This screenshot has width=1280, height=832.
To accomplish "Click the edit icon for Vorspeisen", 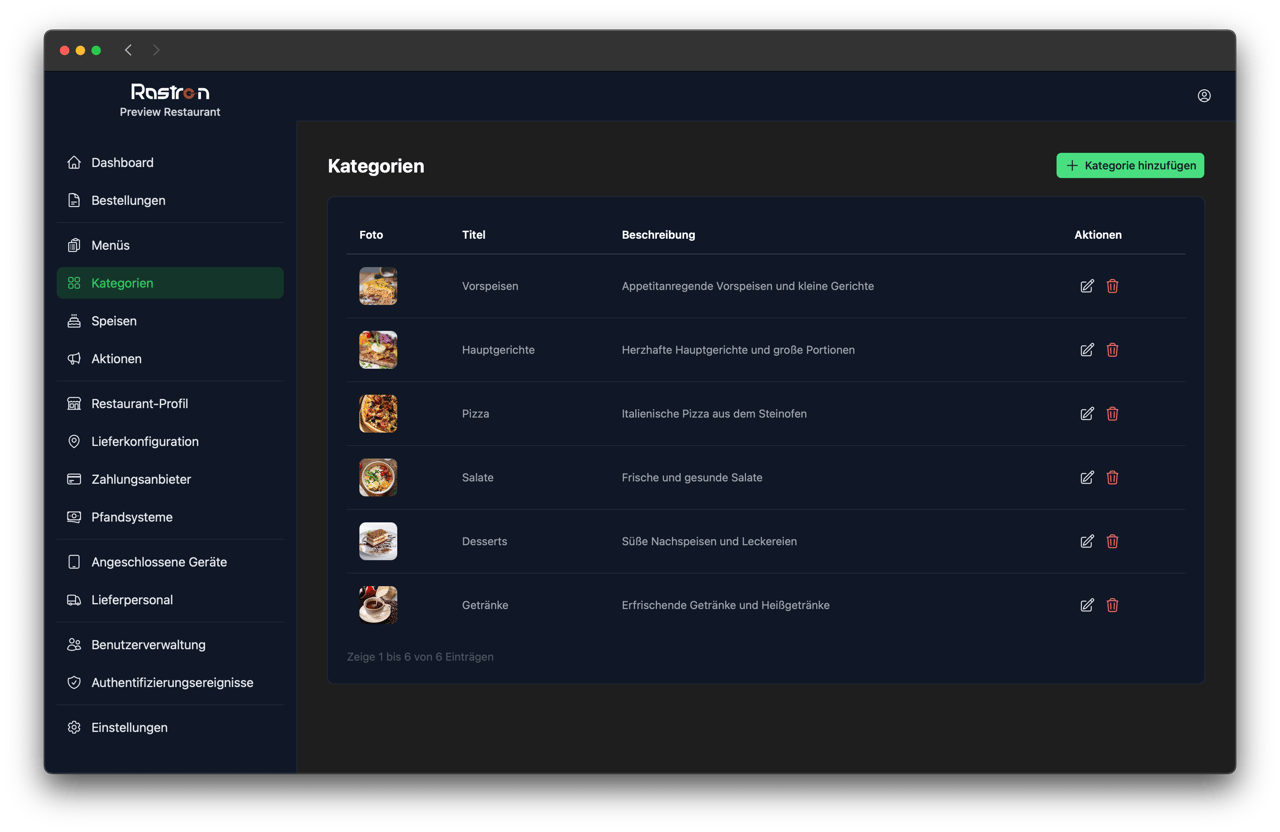I will point(1087,286).
